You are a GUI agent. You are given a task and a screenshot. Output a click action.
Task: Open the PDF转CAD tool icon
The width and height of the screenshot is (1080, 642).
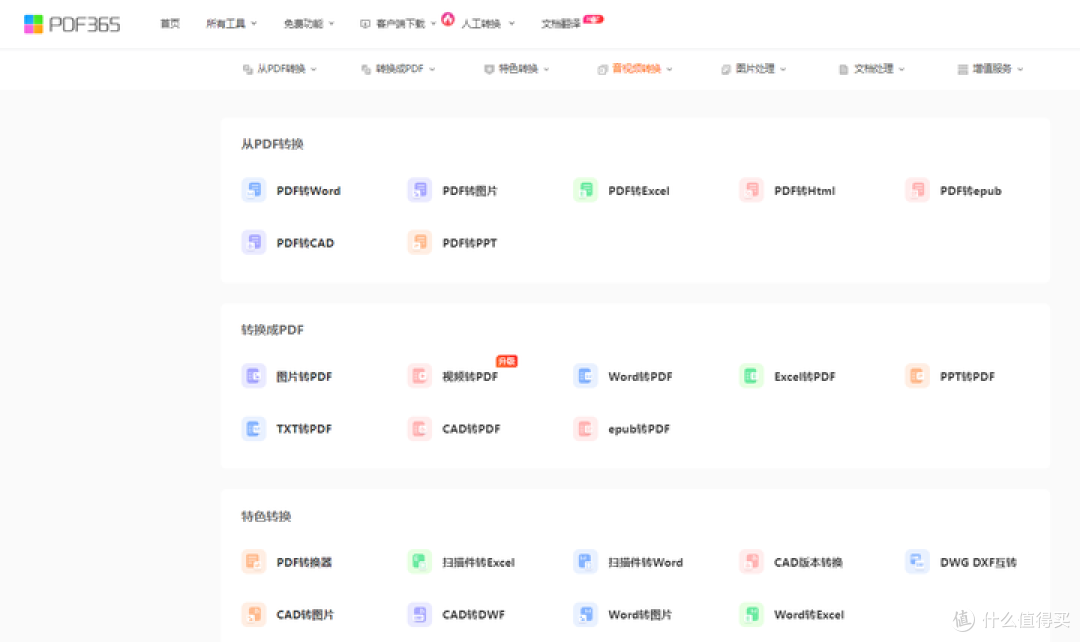253,242
